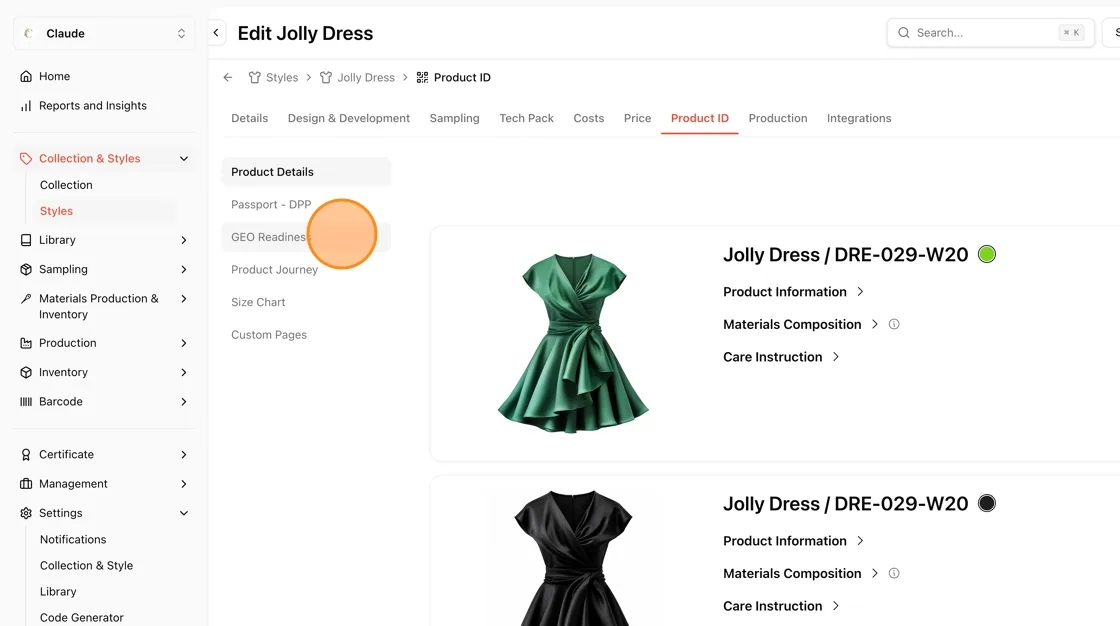
Task: Focus the Search input field
Action: coord(990,33)
